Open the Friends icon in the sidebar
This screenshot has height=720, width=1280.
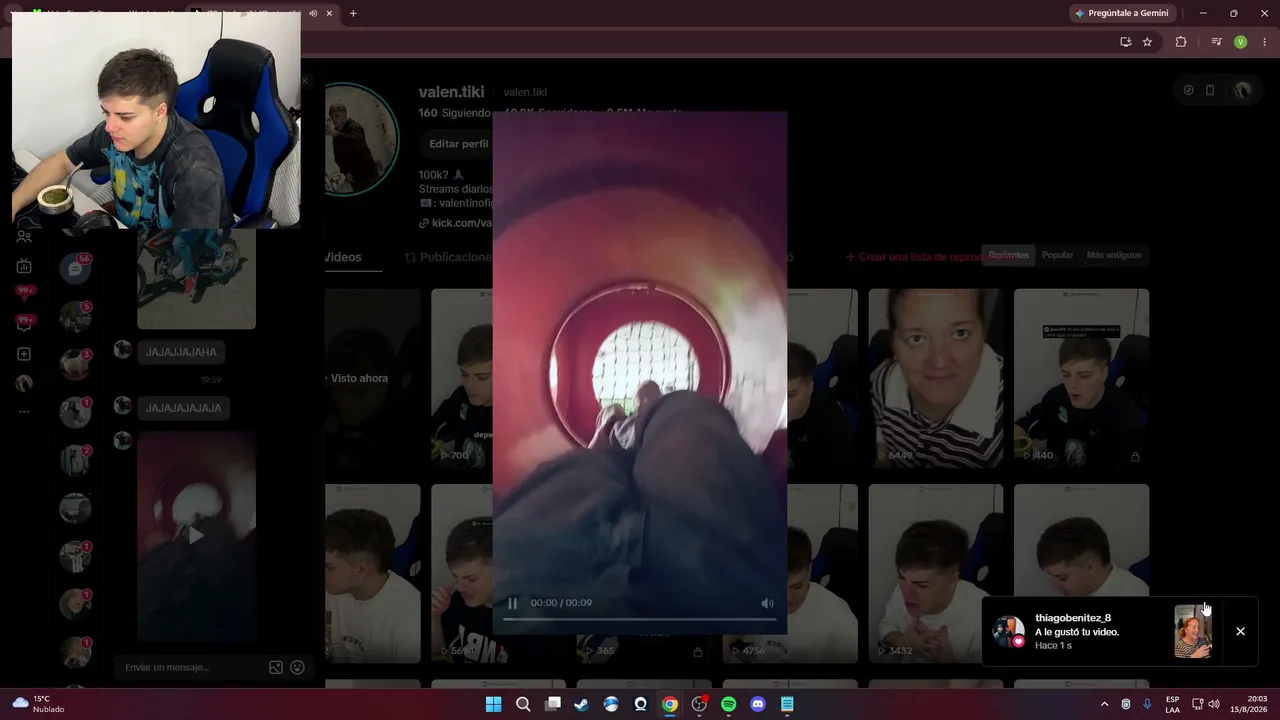tap(24, 237)
